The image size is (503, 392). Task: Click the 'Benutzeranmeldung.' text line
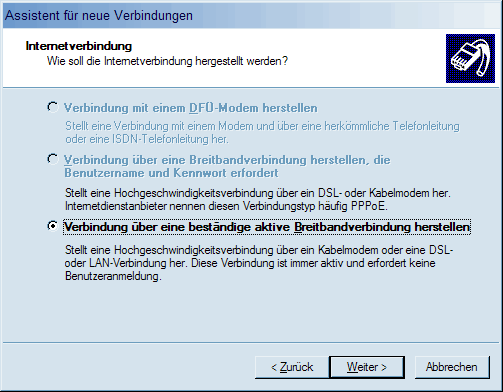pyautogui.click(x=113, y=276)
